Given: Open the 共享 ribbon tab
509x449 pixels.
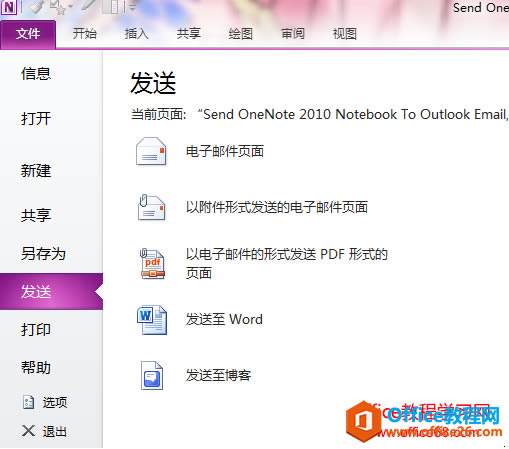Looking at the screenshot, I should pyautogui.click(x=188, y=34).
